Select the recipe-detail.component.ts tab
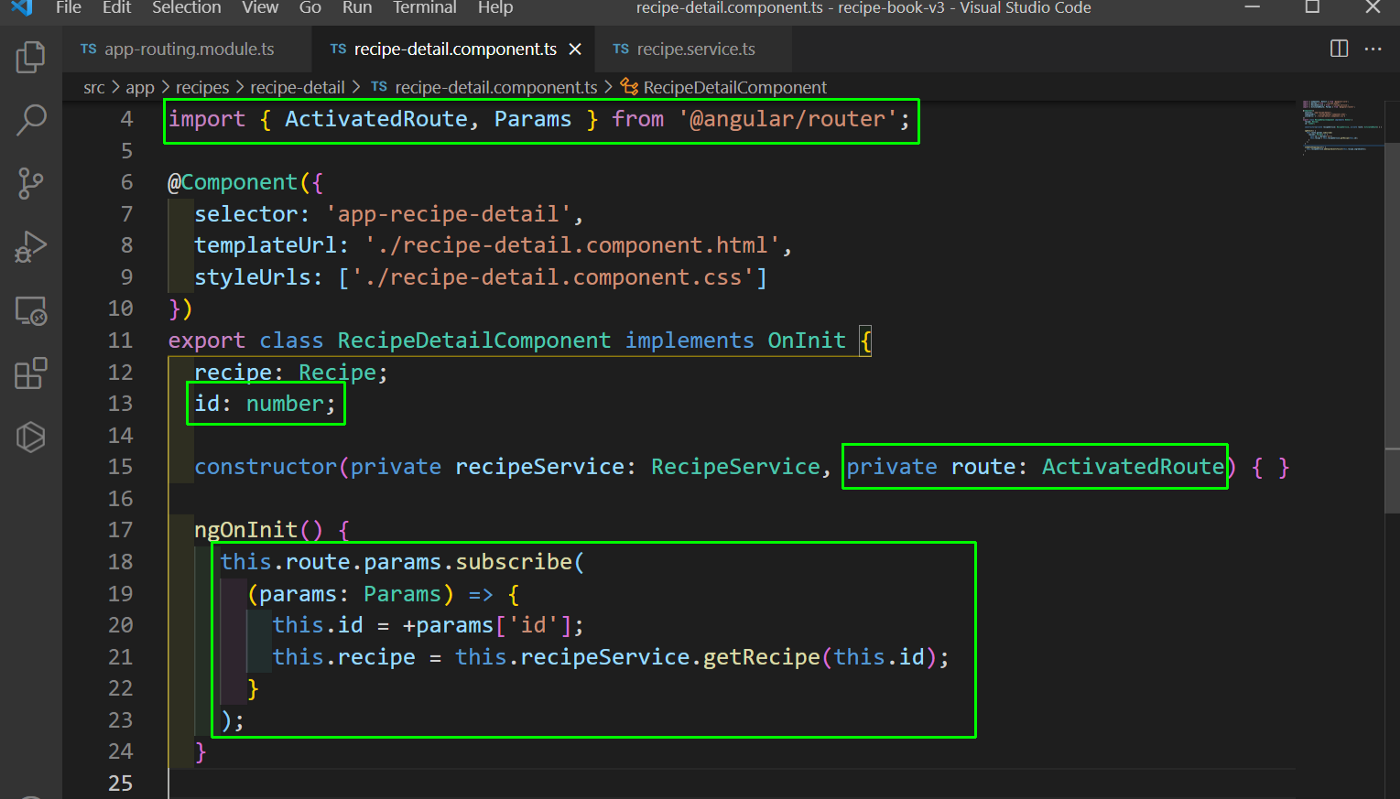 455,49
